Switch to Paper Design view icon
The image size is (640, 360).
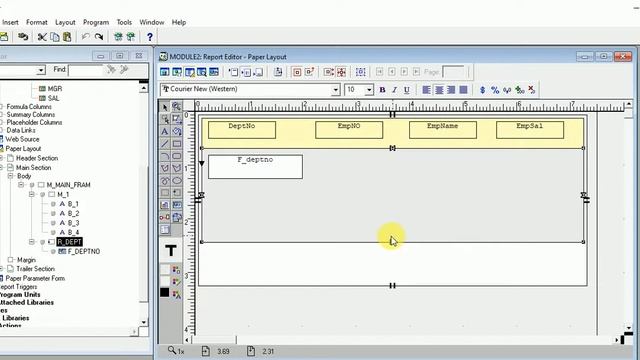pos(202,72)
